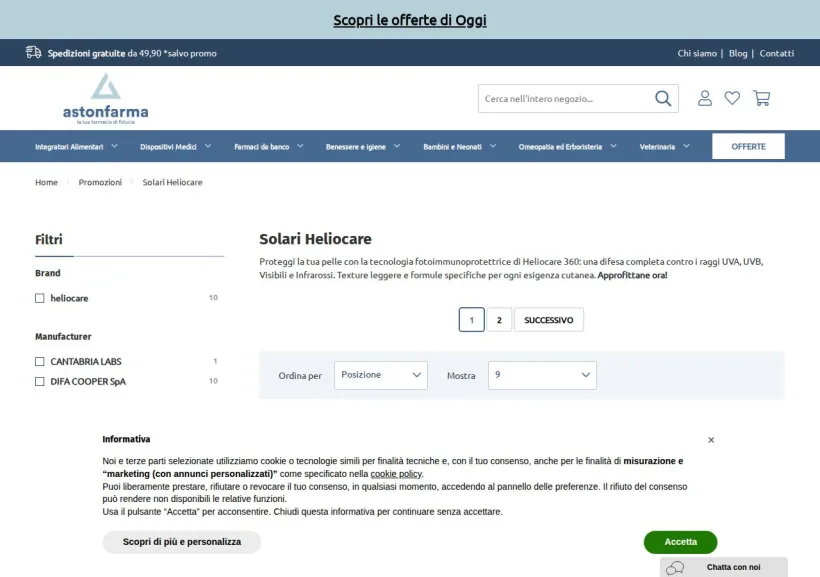The image size is (820, 577).
Task: Click Scopri di più e personalizza
Action: coord(181,542)
